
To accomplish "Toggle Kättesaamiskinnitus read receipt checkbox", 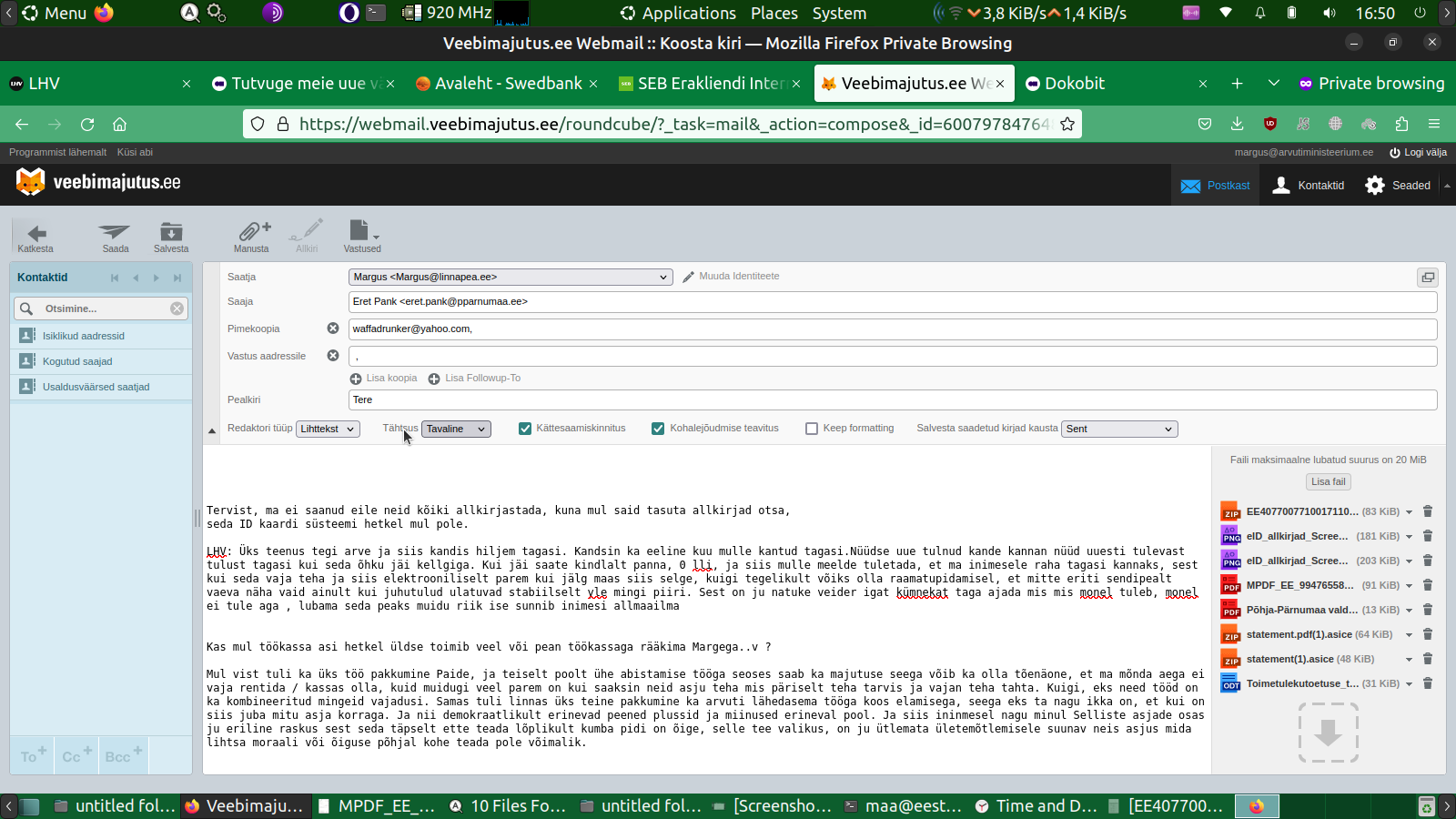I will (x=525, y=429).
